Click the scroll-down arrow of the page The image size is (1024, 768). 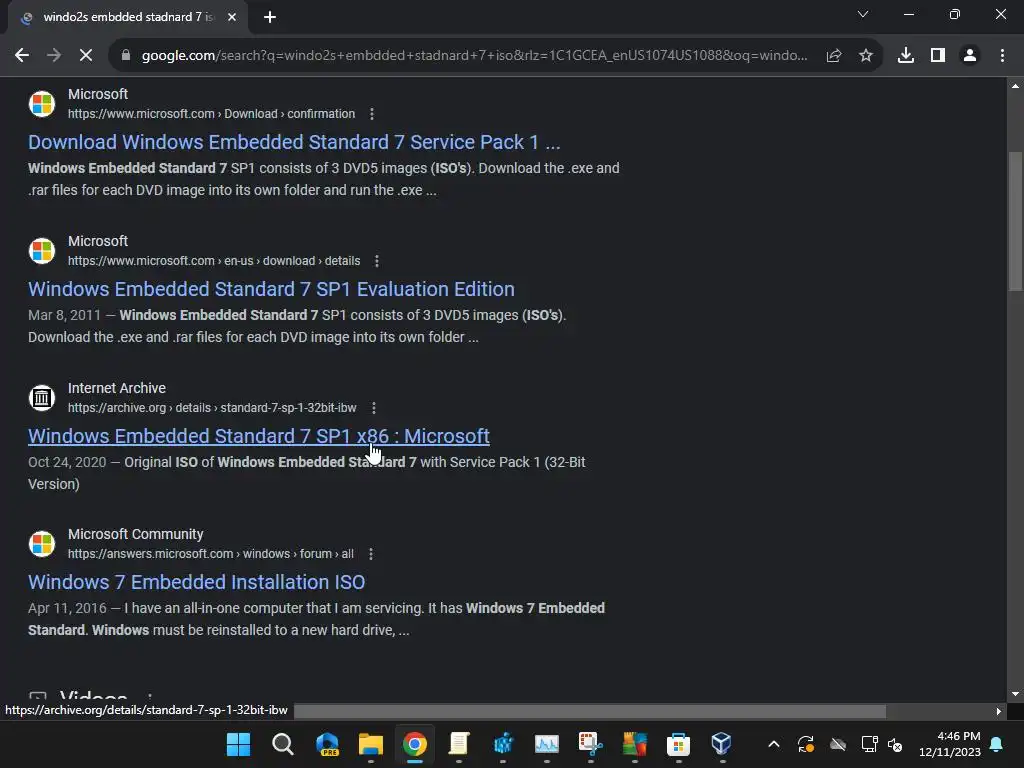[x=1015, y=694]
